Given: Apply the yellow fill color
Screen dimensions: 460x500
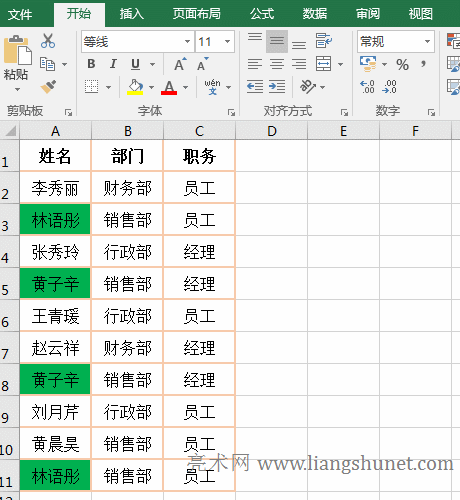Looking at the screenshot, I should 135,87.
